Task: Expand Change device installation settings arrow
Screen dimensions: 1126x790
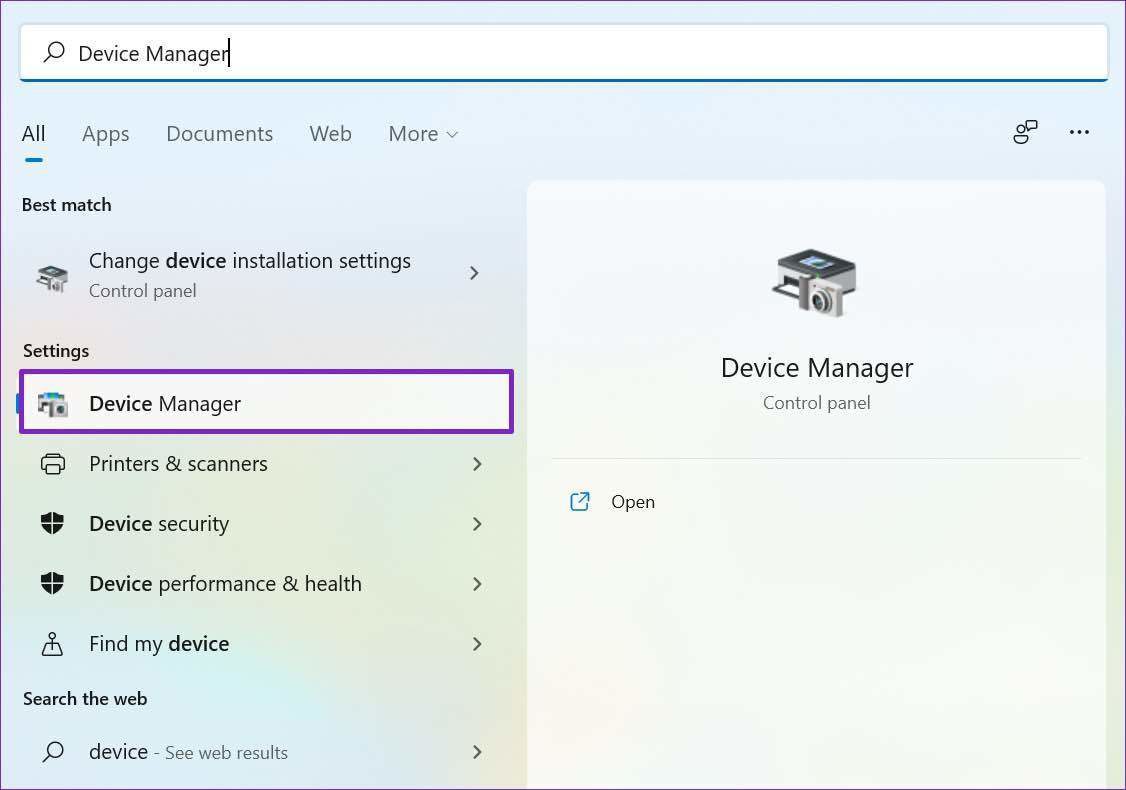Action: pyautogui.click(x=475, y=273)
